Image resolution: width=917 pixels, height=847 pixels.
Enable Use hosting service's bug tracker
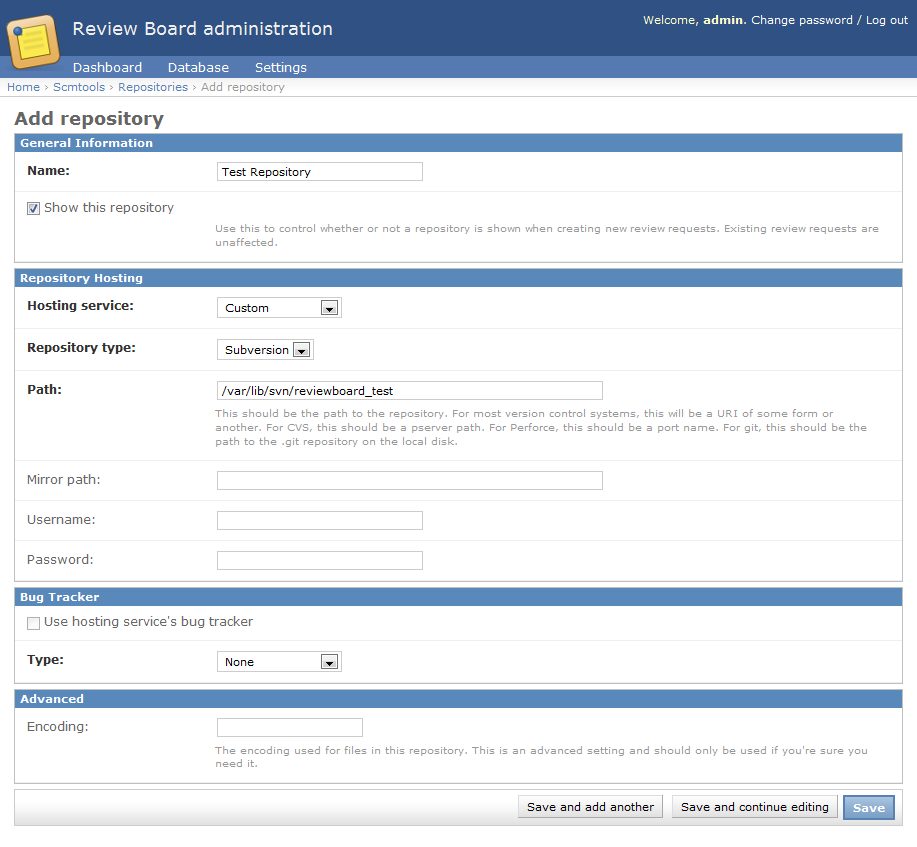tap(33, 623)
